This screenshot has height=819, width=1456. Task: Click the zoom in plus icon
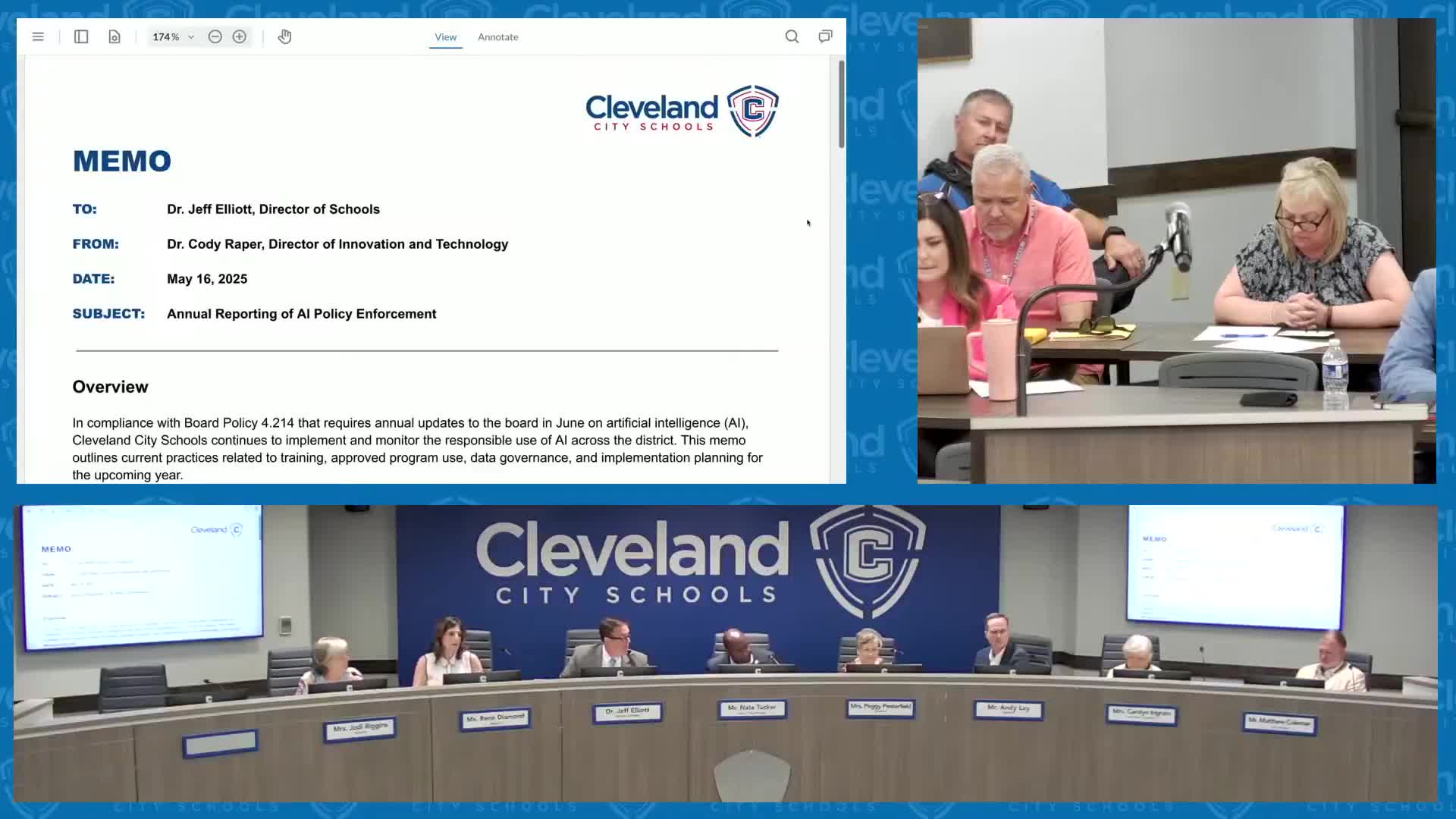[x=240, y=36]
